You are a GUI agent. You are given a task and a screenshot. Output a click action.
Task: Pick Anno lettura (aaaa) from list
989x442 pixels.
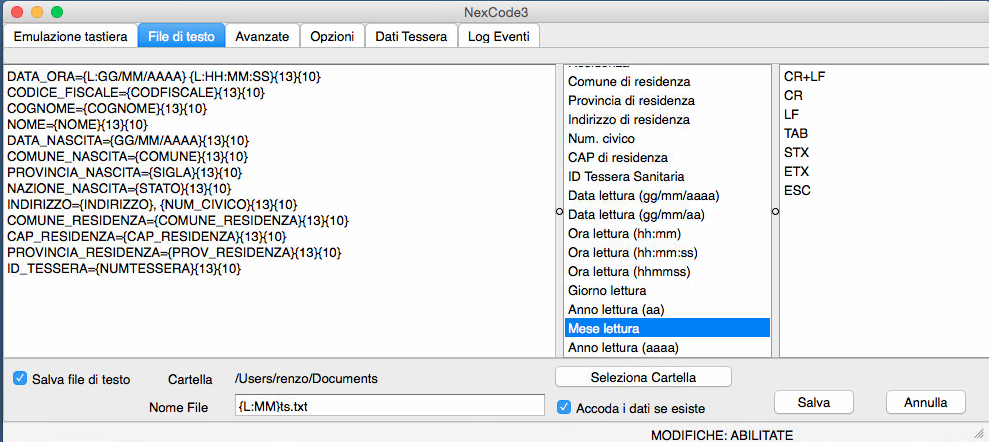(623, 347)
